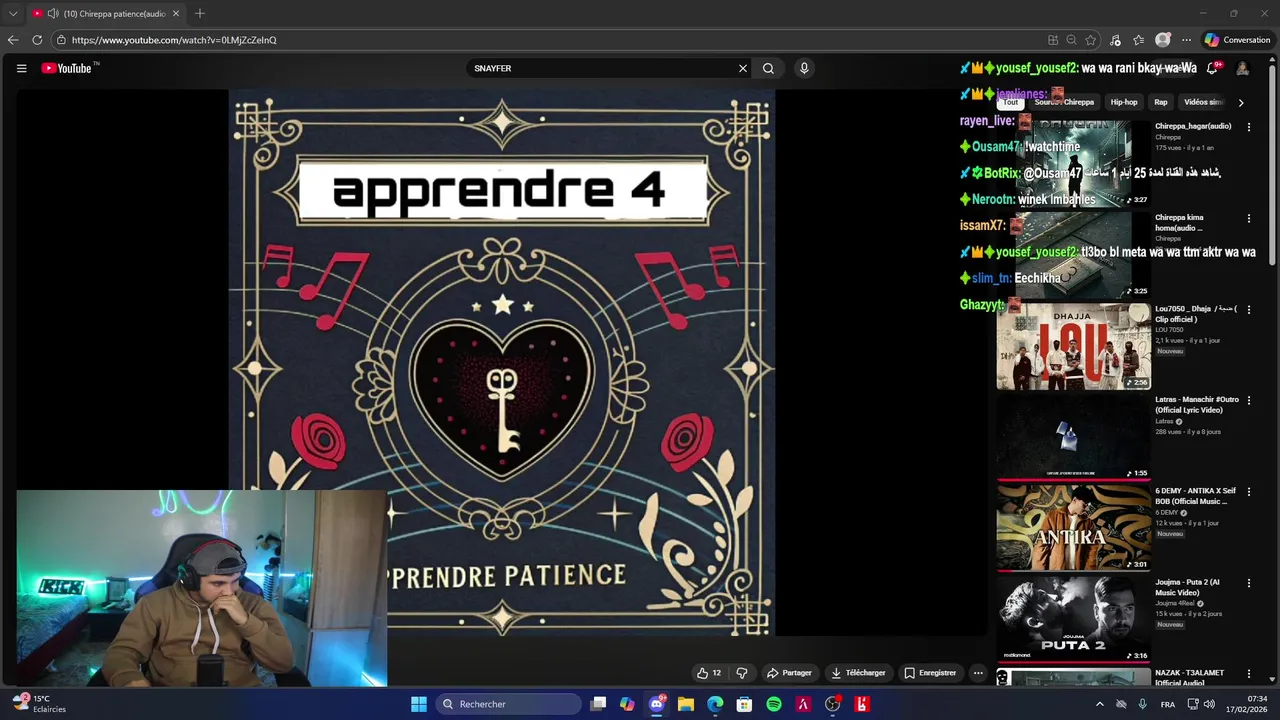Open the Windows Start menu
This screenshot has width=1280, height=720.
(419, 704)
